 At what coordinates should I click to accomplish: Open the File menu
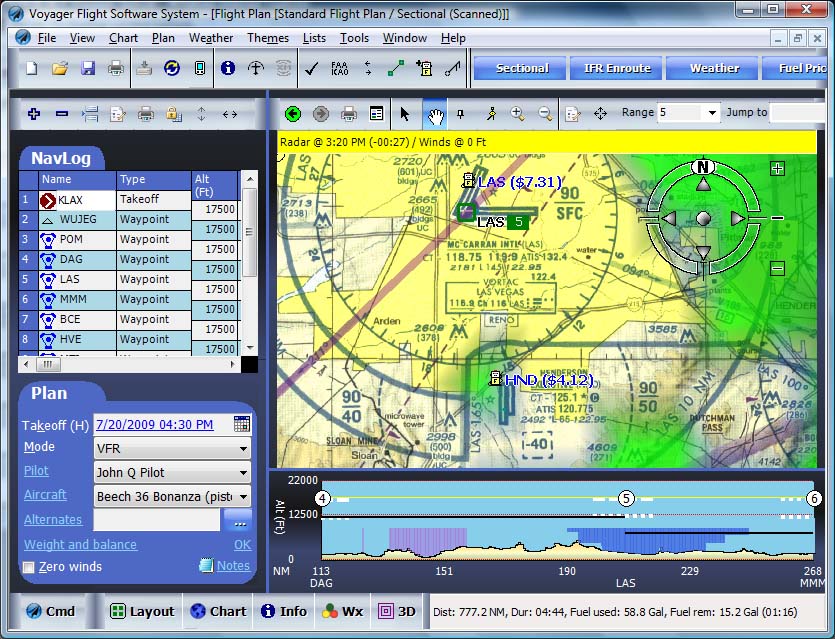47,38
